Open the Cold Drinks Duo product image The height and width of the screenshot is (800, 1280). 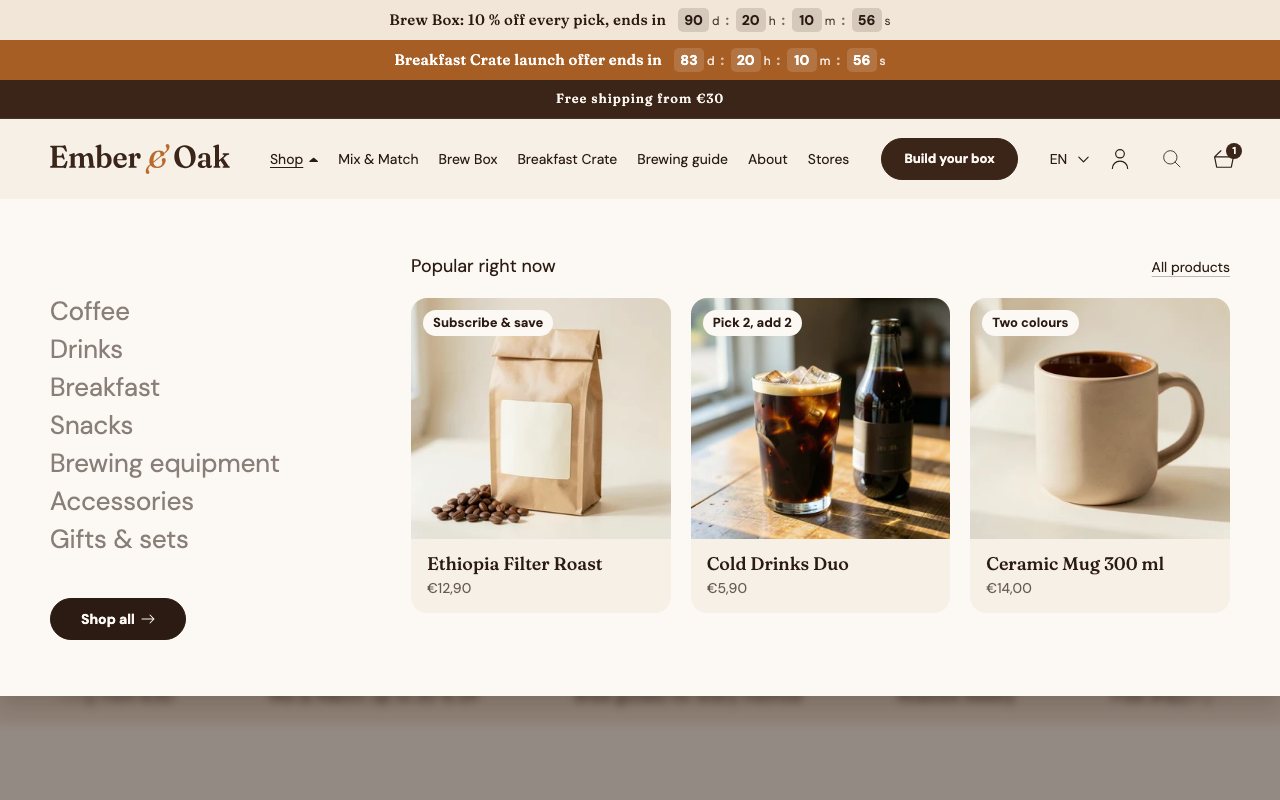pyautogui.click(x=820, y=418)
